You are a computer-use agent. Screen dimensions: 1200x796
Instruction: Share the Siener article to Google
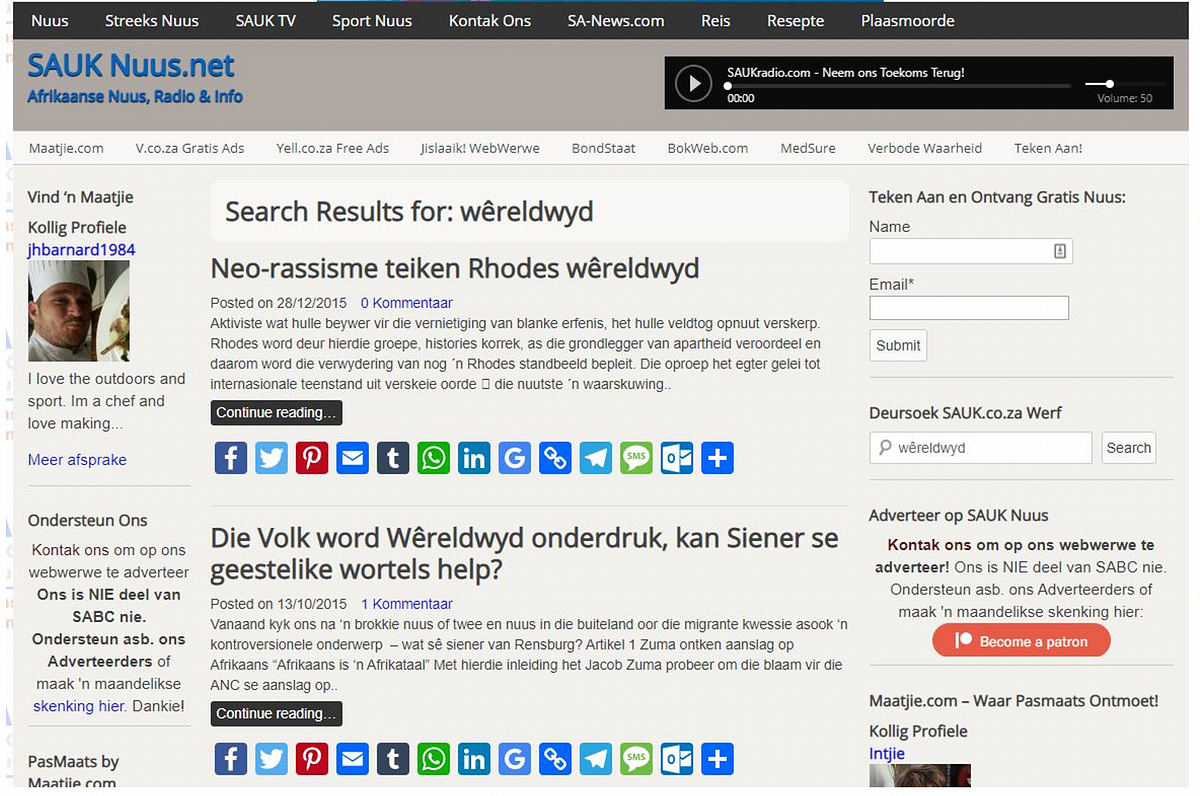tap(515, 759)
